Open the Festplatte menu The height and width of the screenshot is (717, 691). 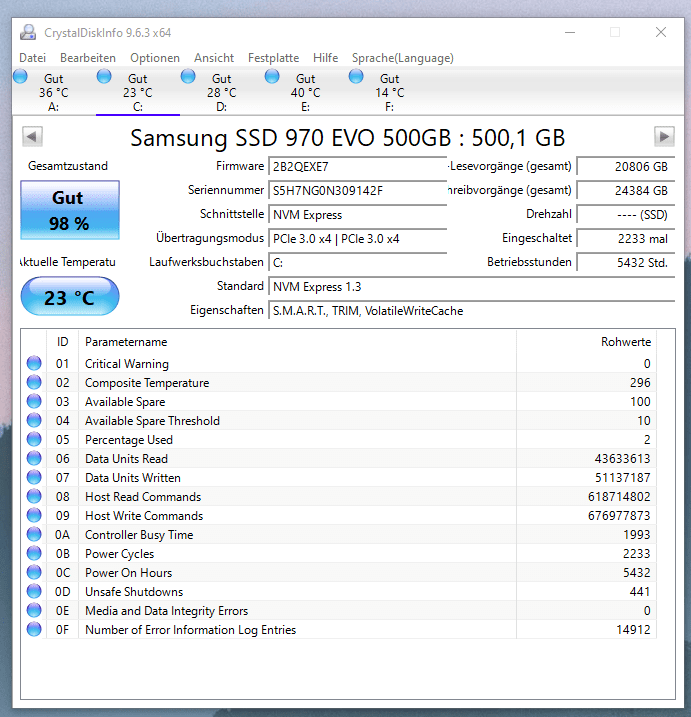pos(273,58)
